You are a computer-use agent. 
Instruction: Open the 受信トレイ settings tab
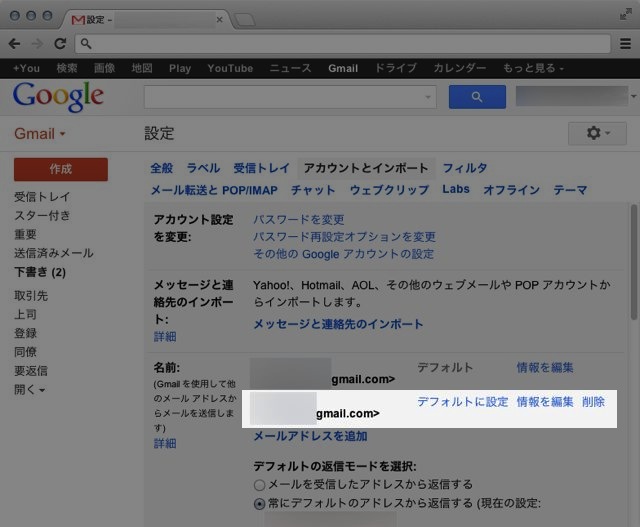(262, 168)
